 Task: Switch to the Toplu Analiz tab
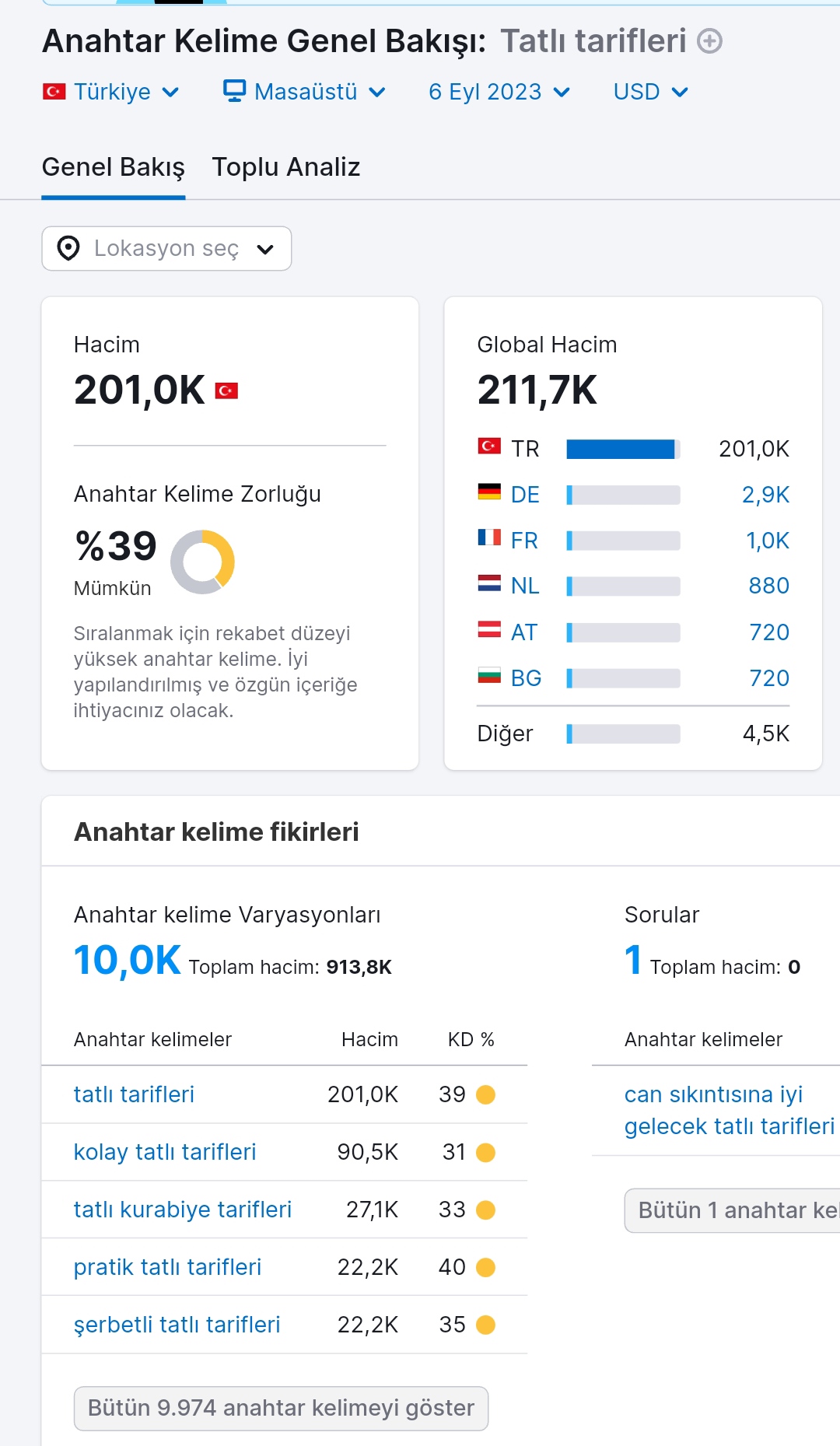tap(286, 167)
